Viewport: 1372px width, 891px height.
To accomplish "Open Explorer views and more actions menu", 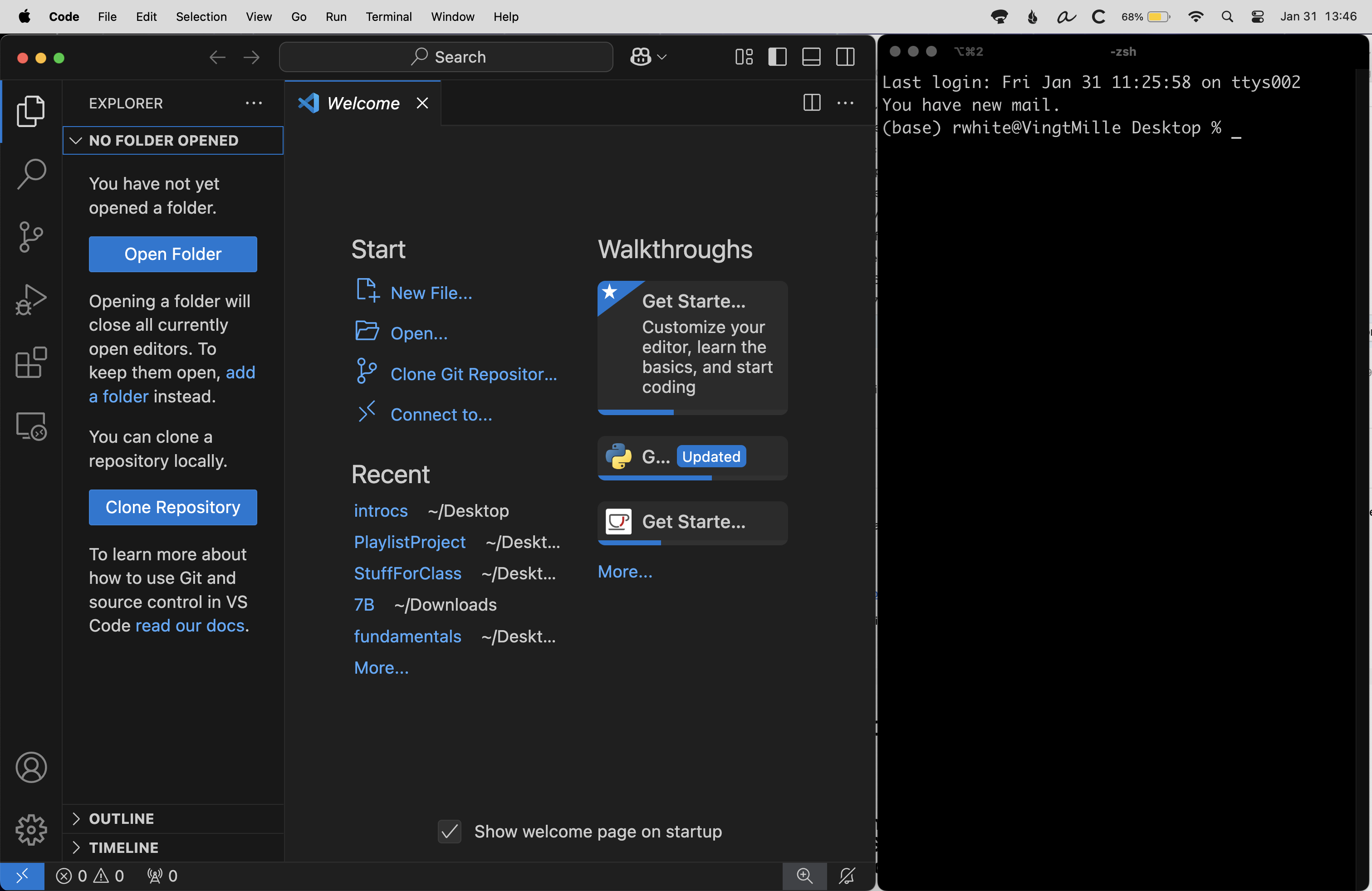I will point(254,103).
